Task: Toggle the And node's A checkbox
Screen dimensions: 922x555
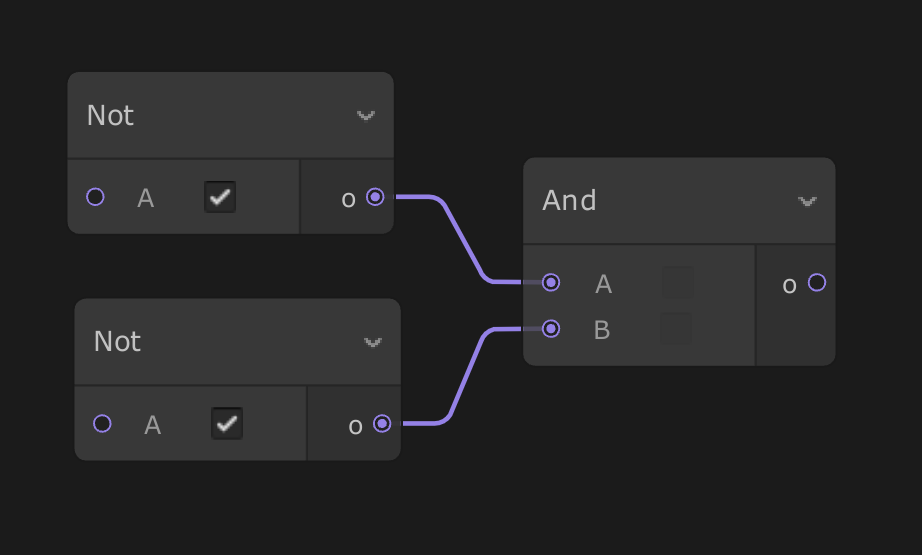Action: pyautogui.click(x=677, y=283)
